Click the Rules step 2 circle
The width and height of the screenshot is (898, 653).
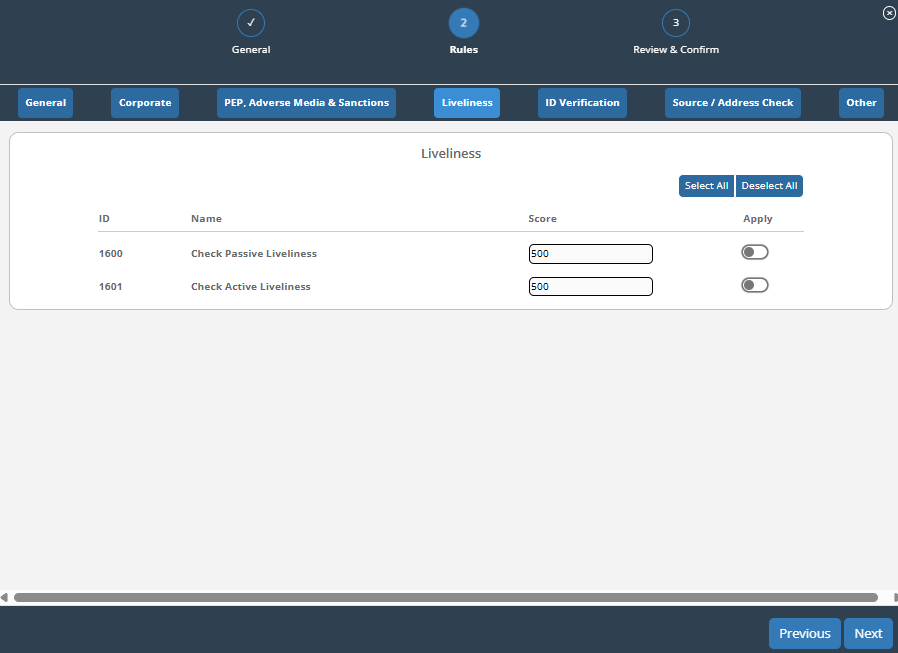click(464, 23)
